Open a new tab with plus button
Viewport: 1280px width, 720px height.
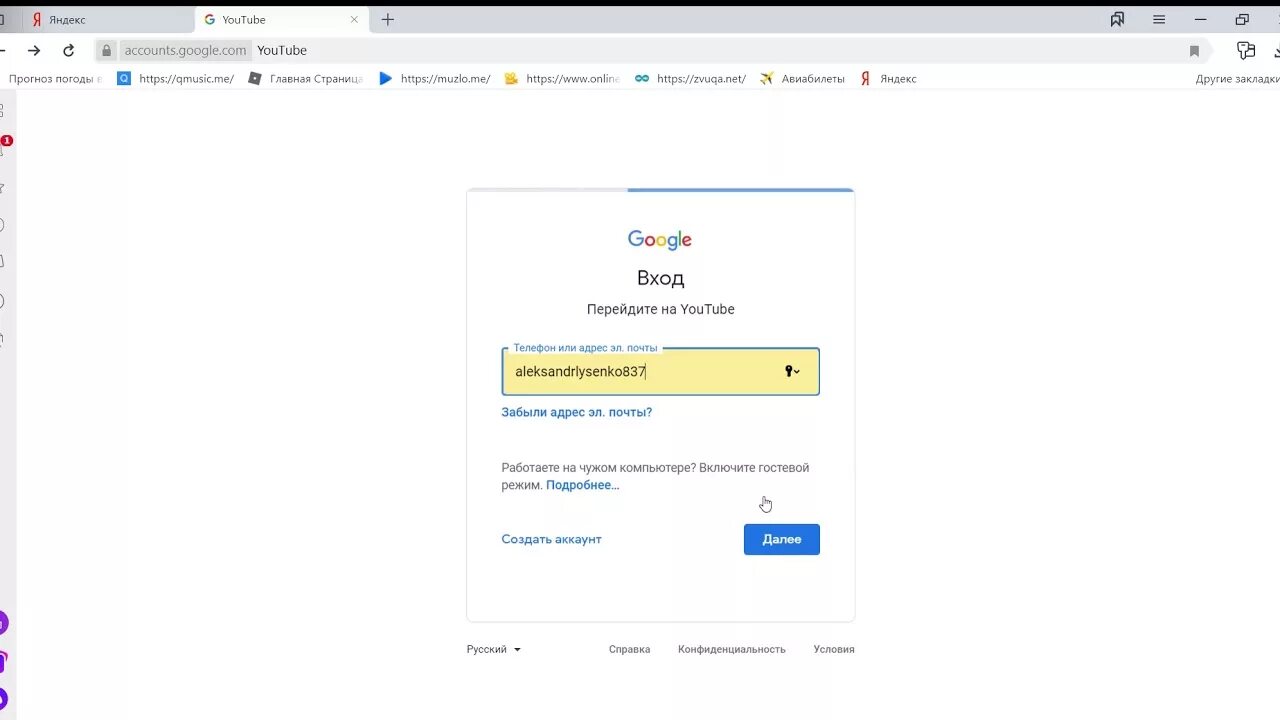pyautogui.click(x=388, y=19)
